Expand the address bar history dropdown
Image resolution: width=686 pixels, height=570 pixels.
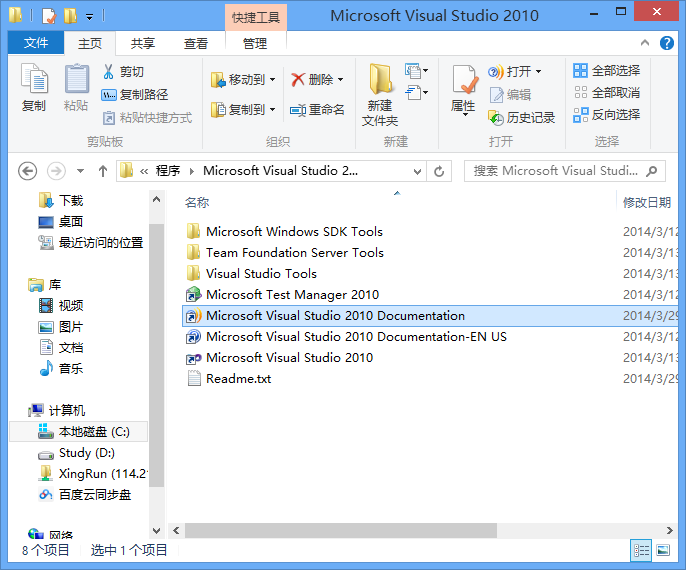[417, 171]
